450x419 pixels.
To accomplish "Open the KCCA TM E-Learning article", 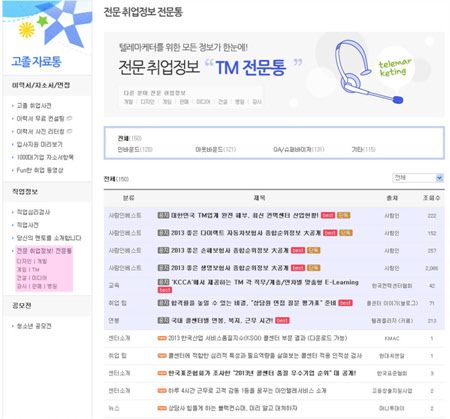I will [265, 282].
